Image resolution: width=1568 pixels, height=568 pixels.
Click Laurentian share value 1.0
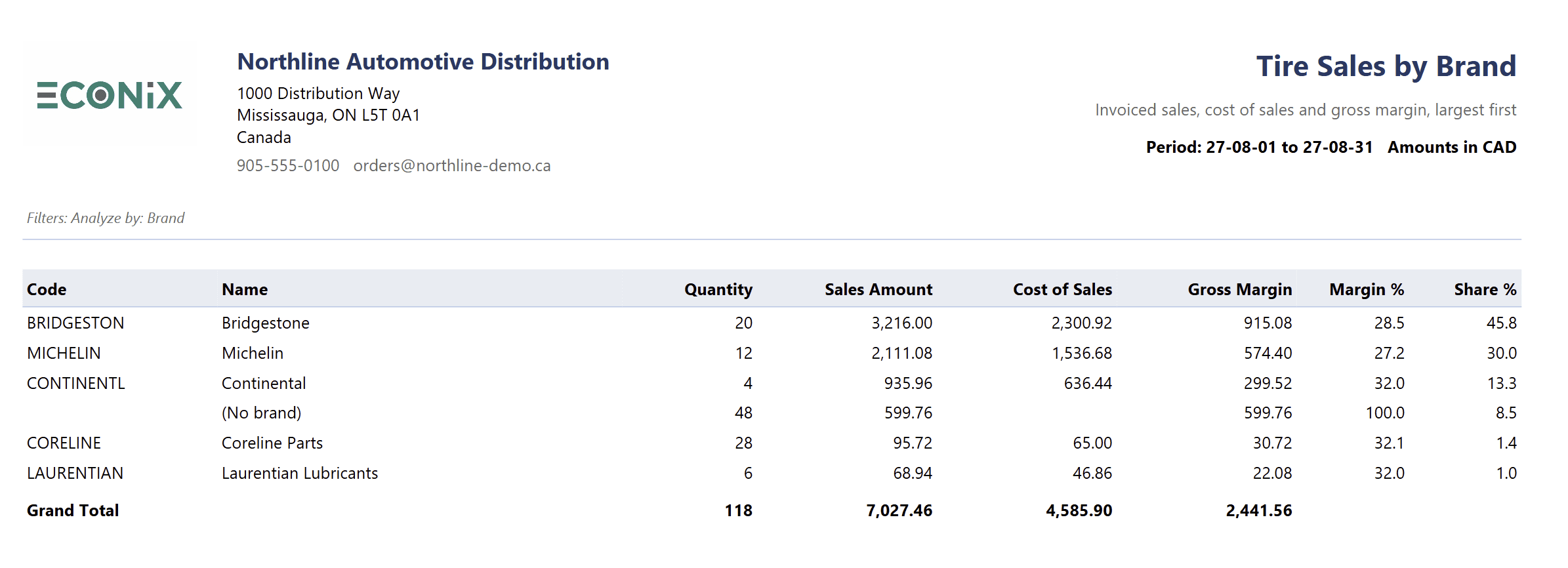[1506, 473]
